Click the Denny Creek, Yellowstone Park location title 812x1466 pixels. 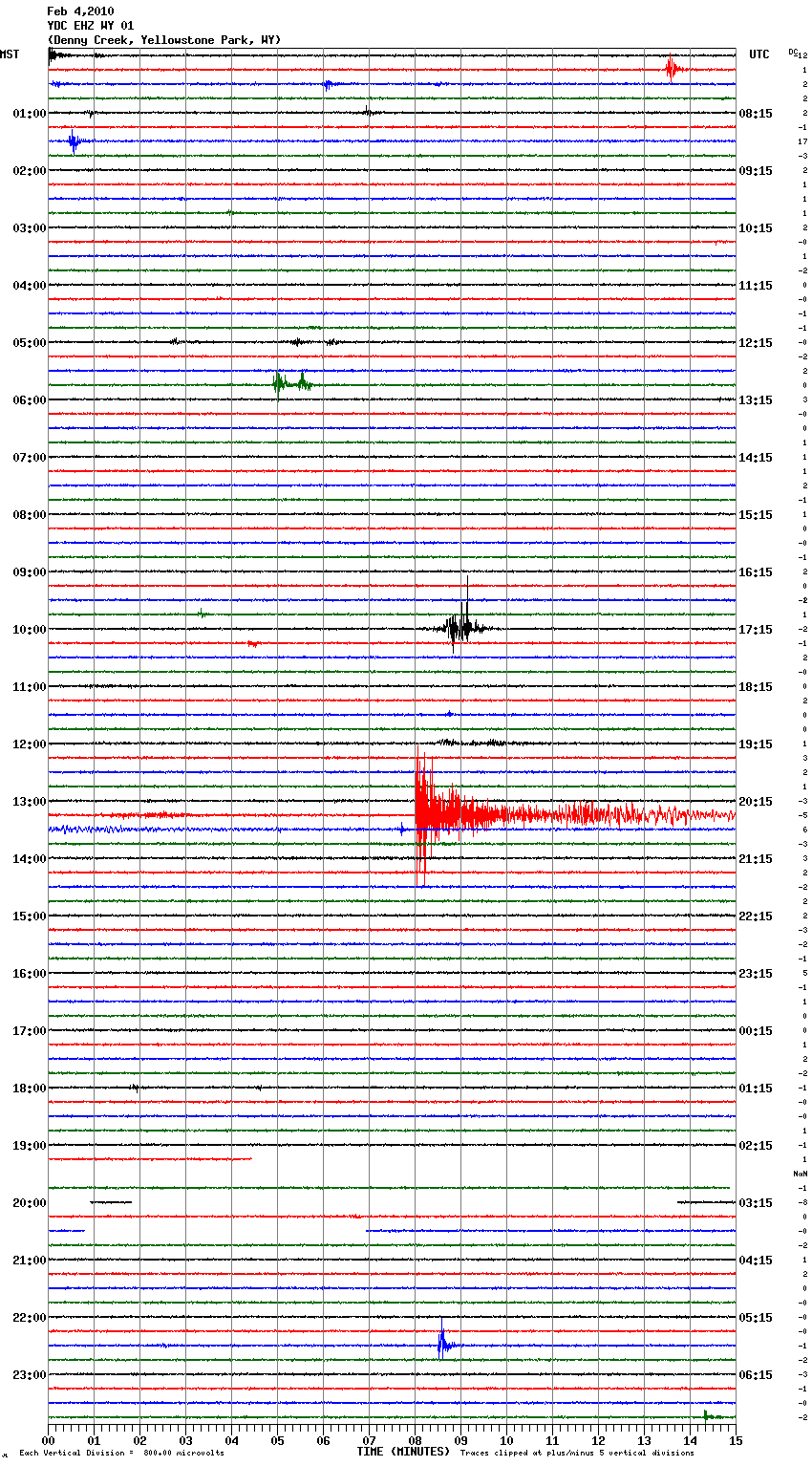coord(164,40)
